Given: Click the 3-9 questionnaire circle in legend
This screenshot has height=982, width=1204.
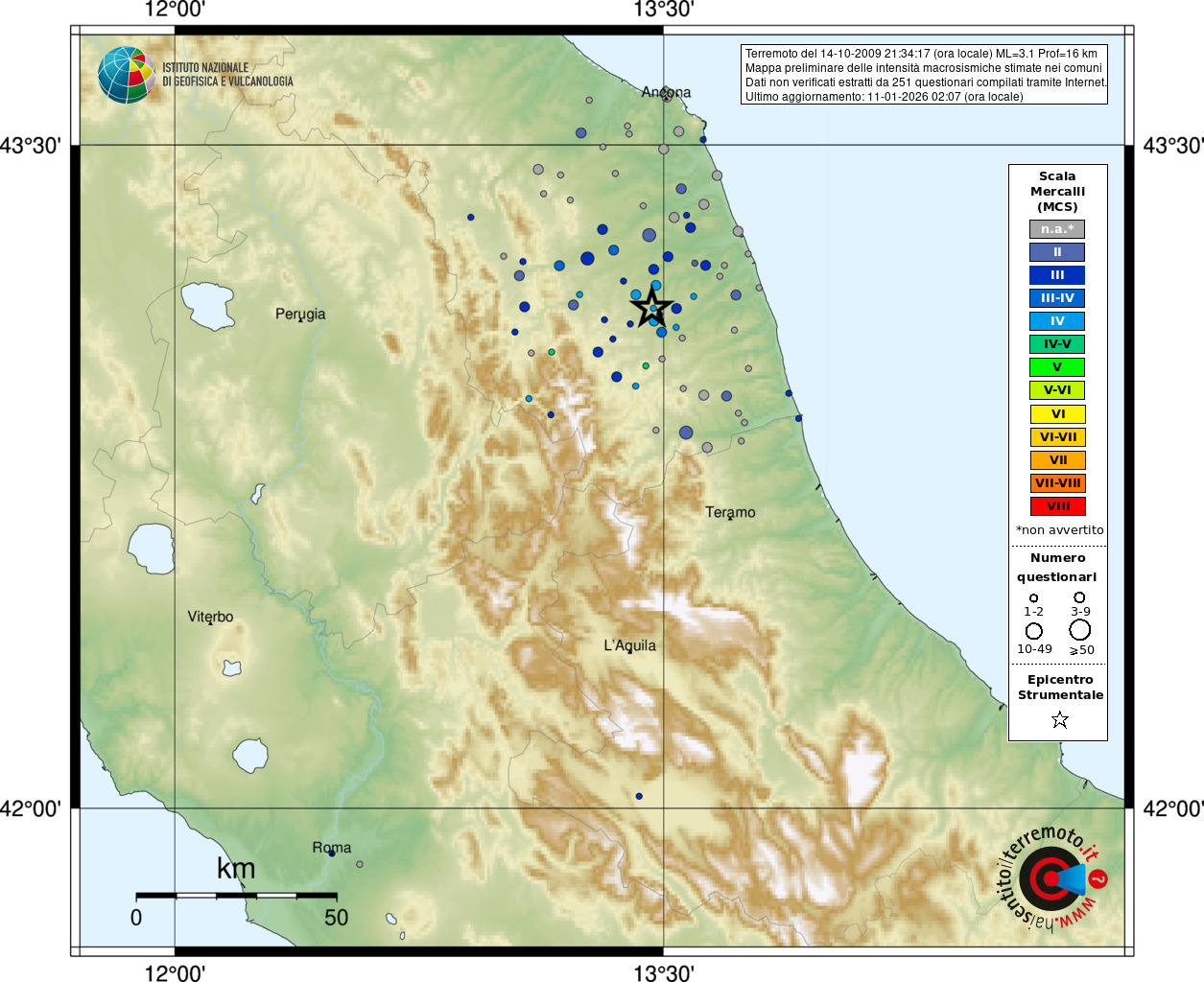Looking at the screenshot, I should pos(1079,597).
